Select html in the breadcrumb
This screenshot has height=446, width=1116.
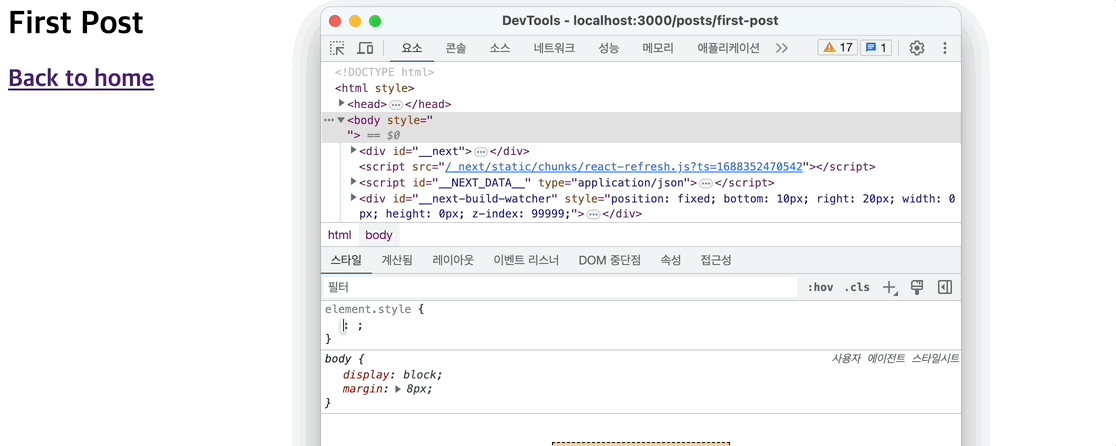[339, 235]
